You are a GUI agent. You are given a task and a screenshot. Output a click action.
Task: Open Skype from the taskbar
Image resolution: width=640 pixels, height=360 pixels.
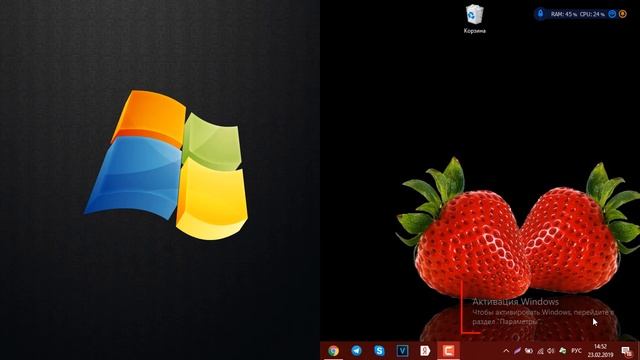pyautogui.click(x=379, y=351)
